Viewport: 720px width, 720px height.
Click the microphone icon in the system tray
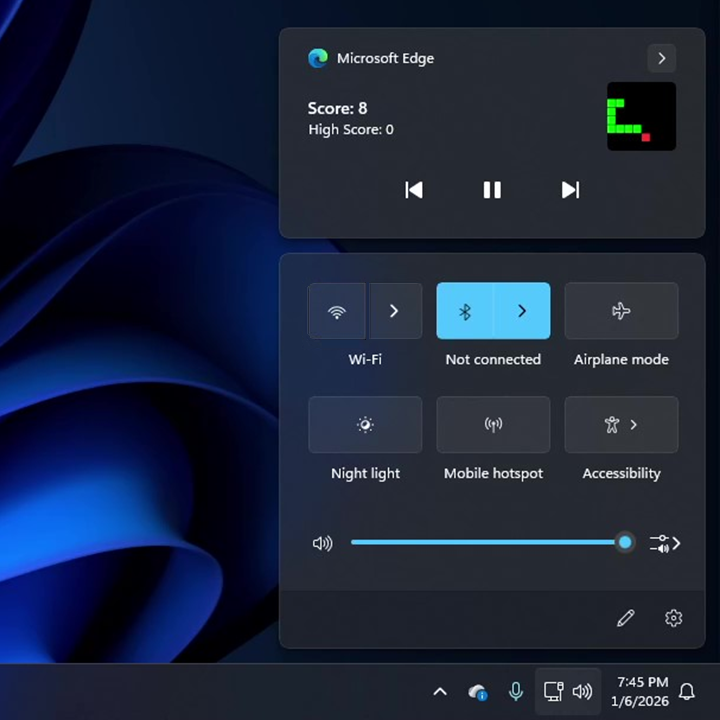(516, 691)
